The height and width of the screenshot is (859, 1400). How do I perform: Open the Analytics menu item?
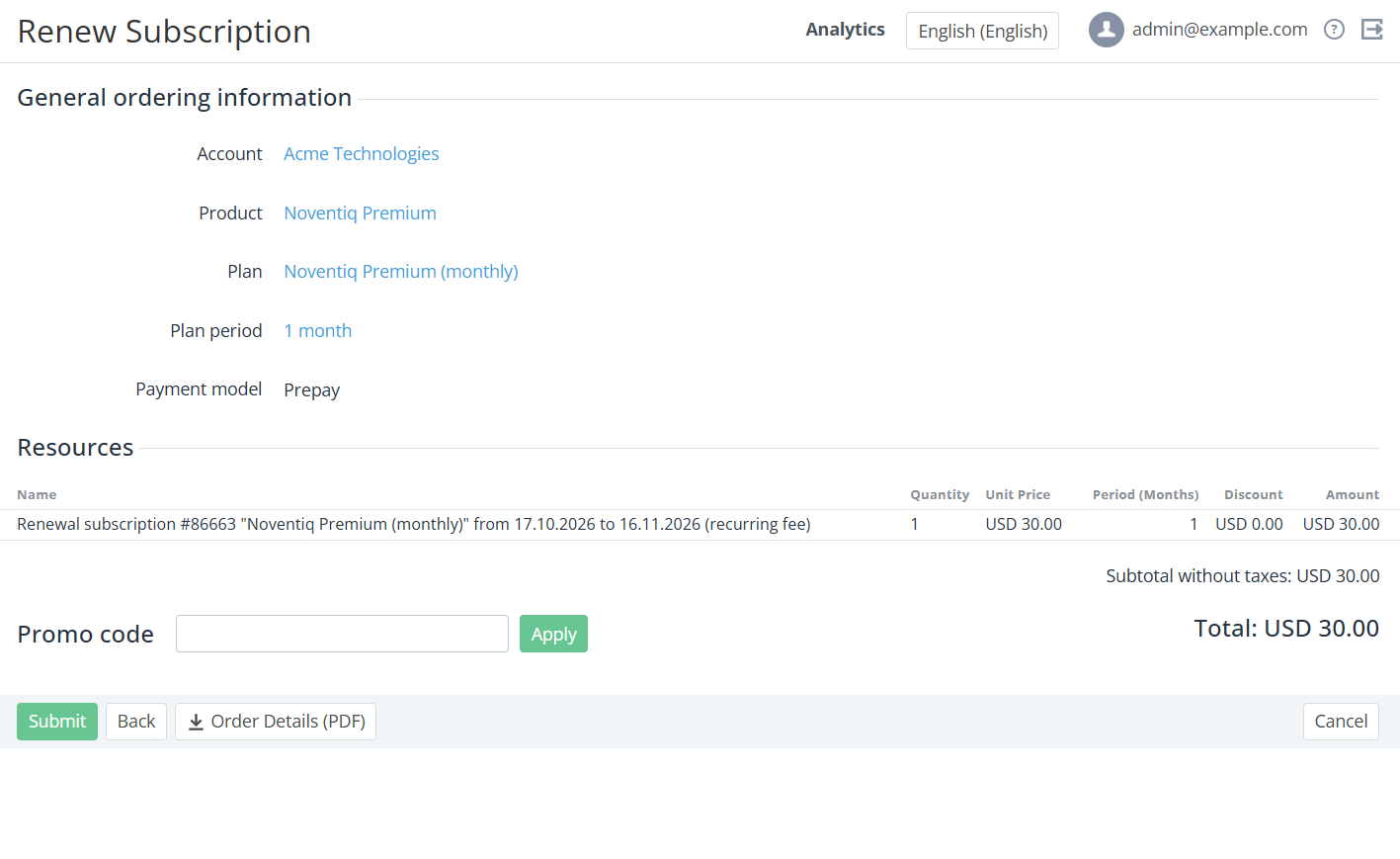click(x=845, y=30)
